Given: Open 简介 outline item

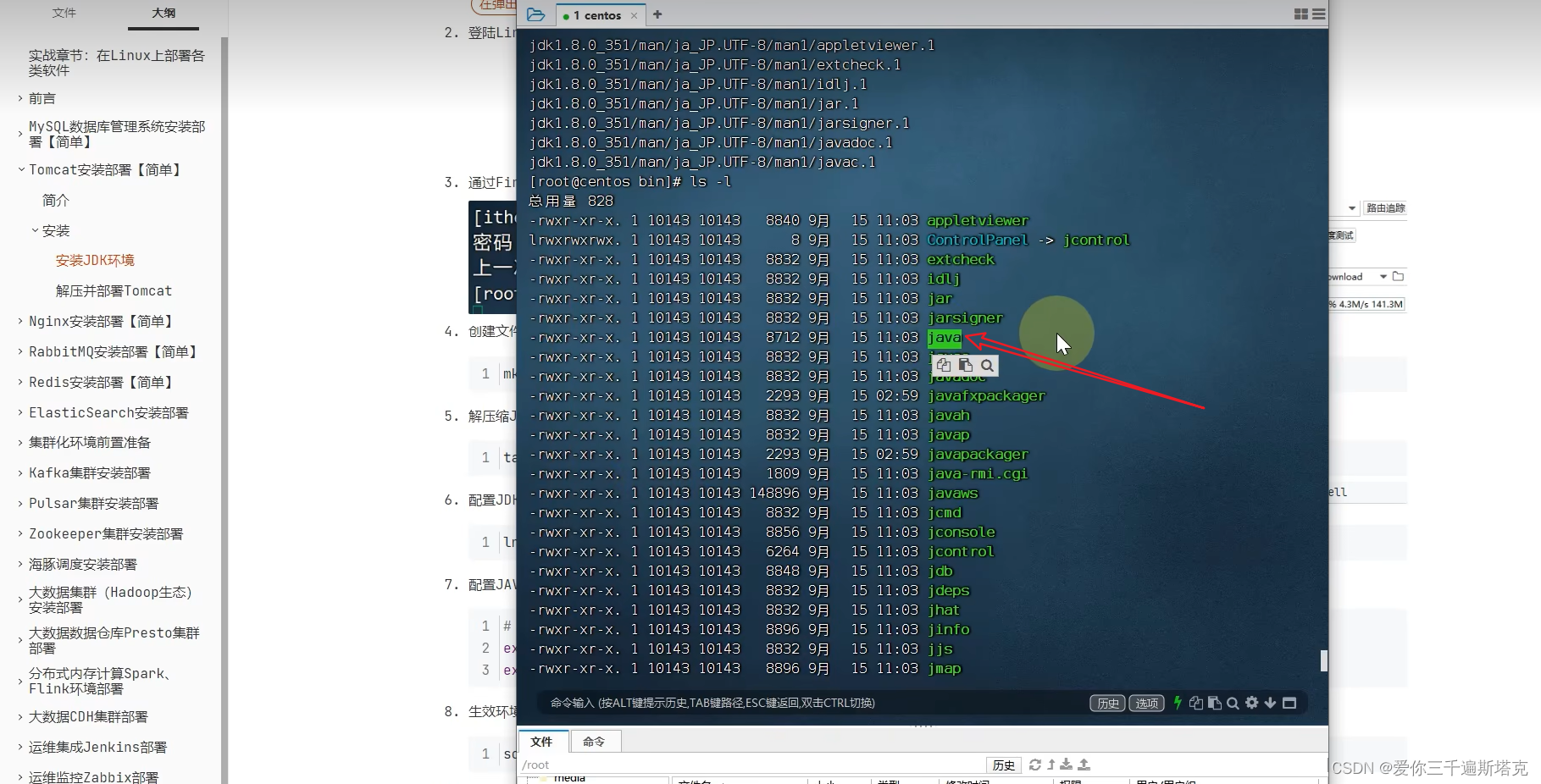Looking at the screenshot, I should 56,200.
